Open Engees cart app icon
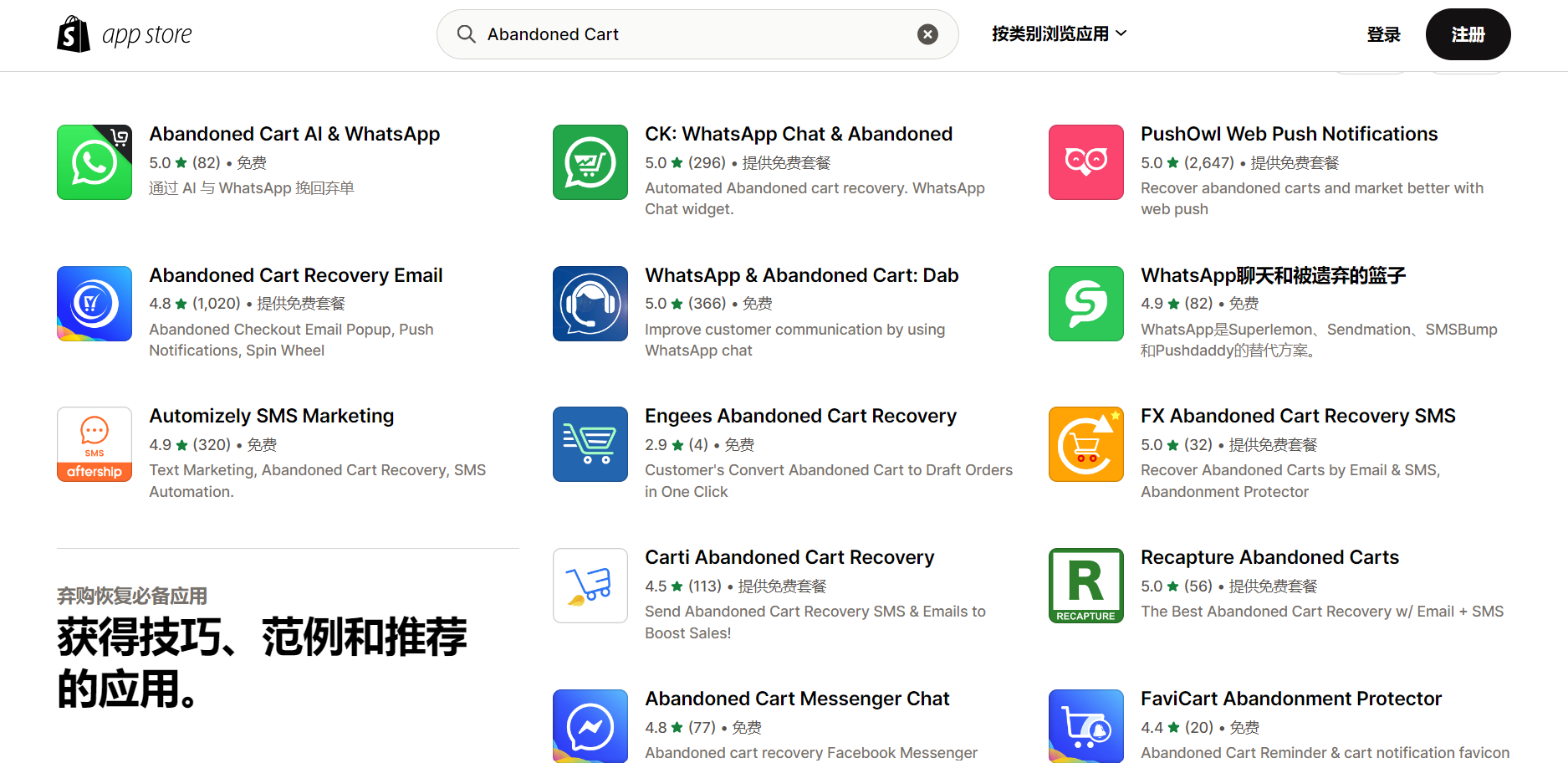Screen dimensions: 1568x763 pos(590,444)
